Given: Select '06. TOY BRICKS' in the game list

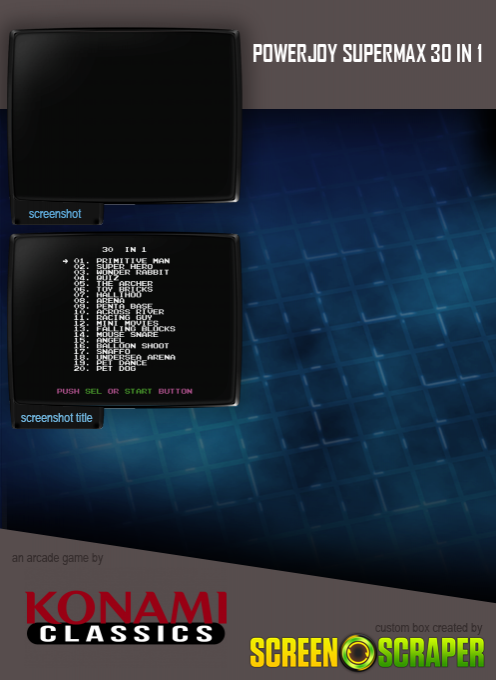Looking at the screenshot, I should [113, 289].
